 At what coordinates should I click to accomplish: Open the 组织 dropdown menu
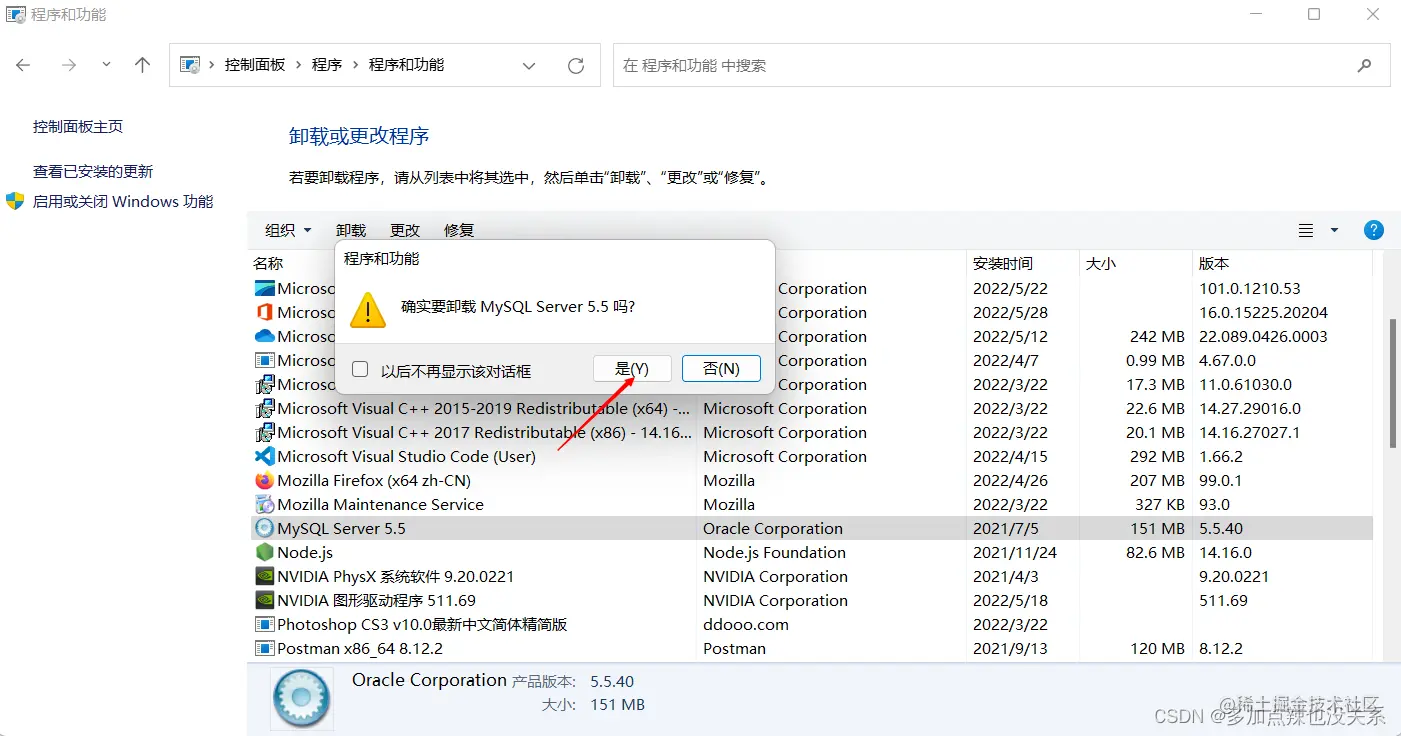click(x=288, y=230)
